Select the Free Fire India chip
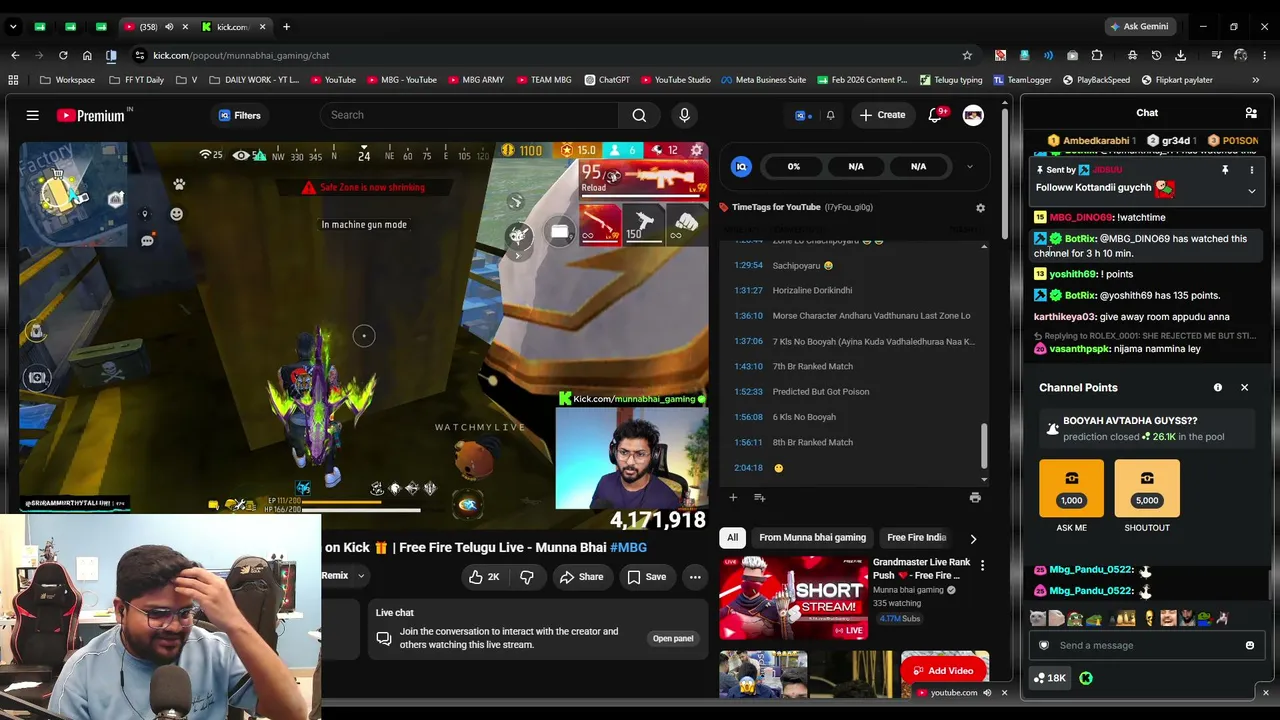 916,537
